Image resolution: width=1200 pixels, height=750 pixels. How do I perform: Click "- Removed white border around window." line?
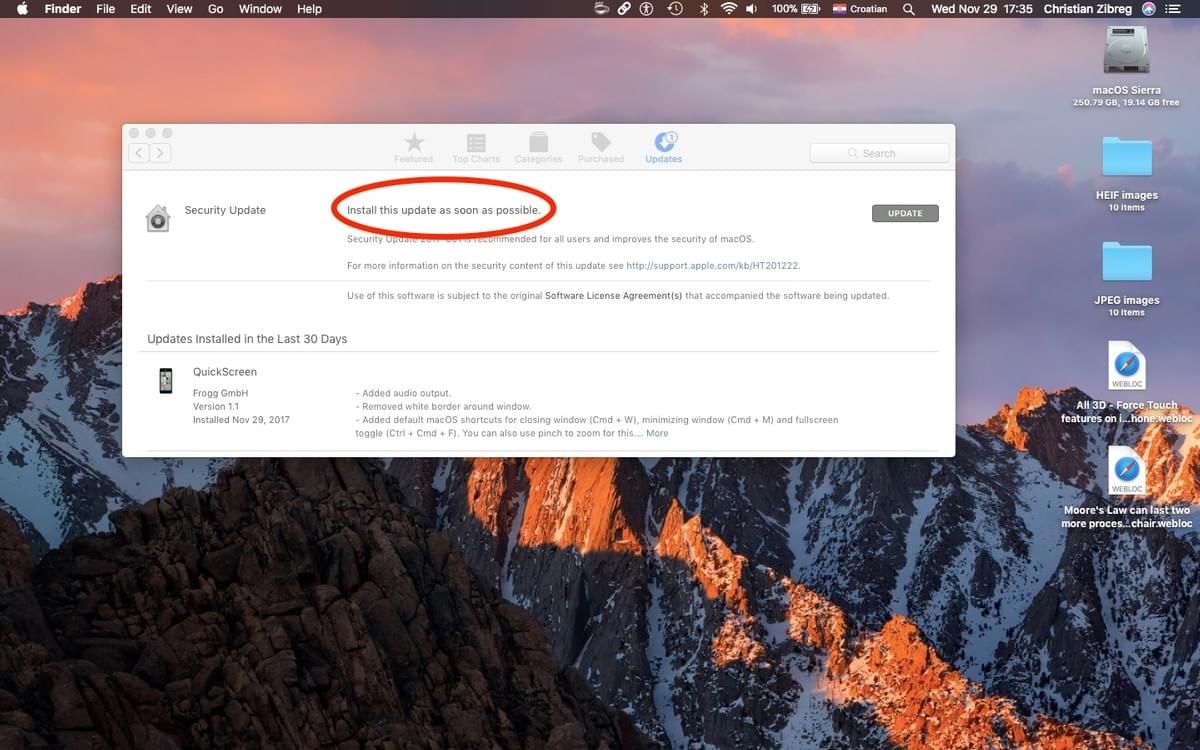tap(444, 407)
